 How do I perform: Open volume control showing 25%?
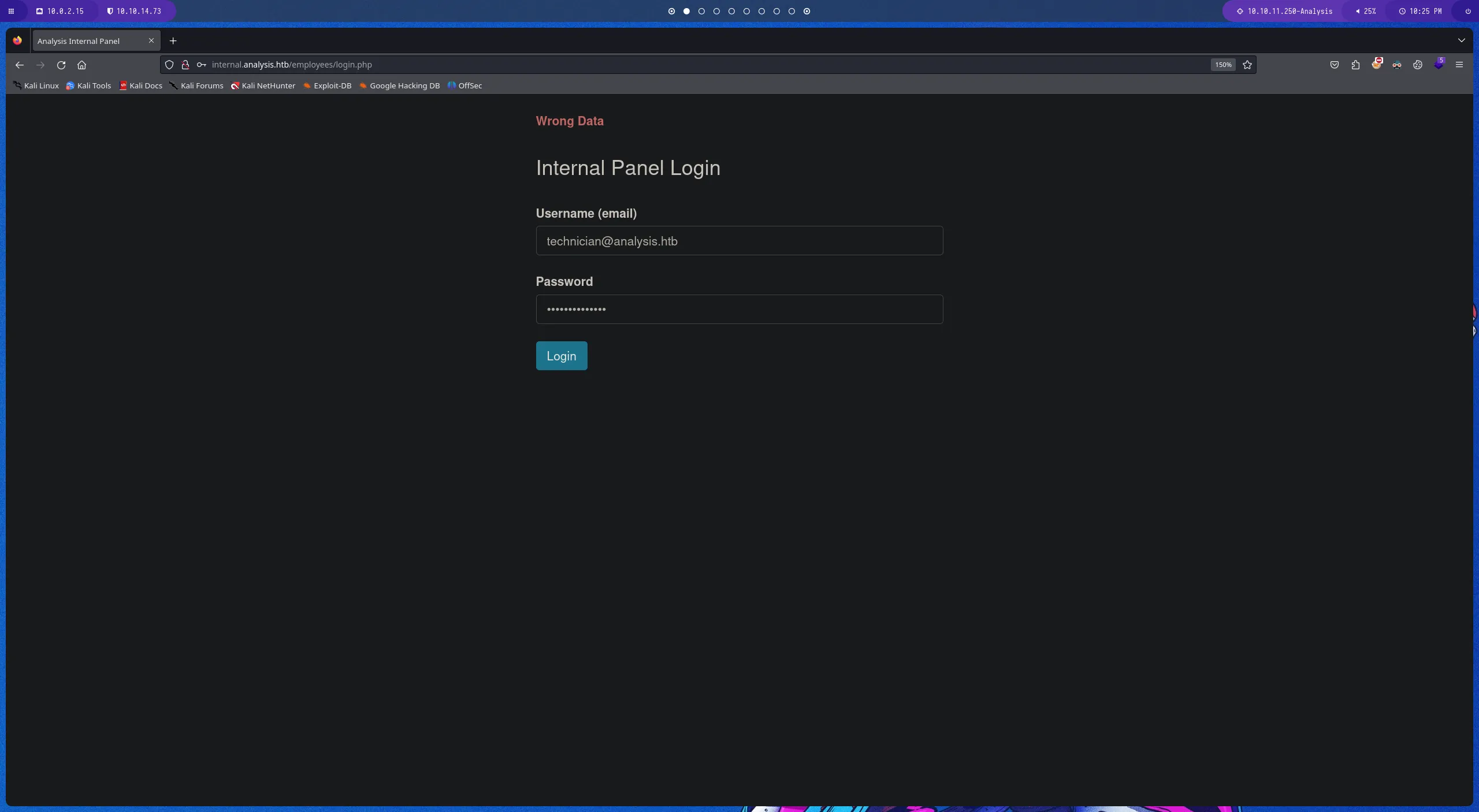(x=1366, y=11)
